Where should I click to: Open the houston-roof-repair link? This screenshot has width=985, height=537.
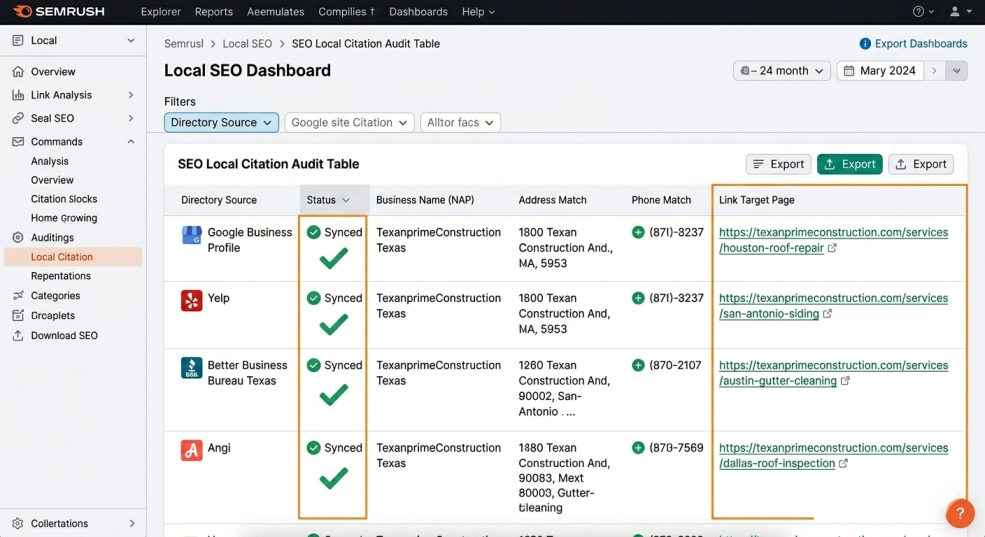pos(833,240)
